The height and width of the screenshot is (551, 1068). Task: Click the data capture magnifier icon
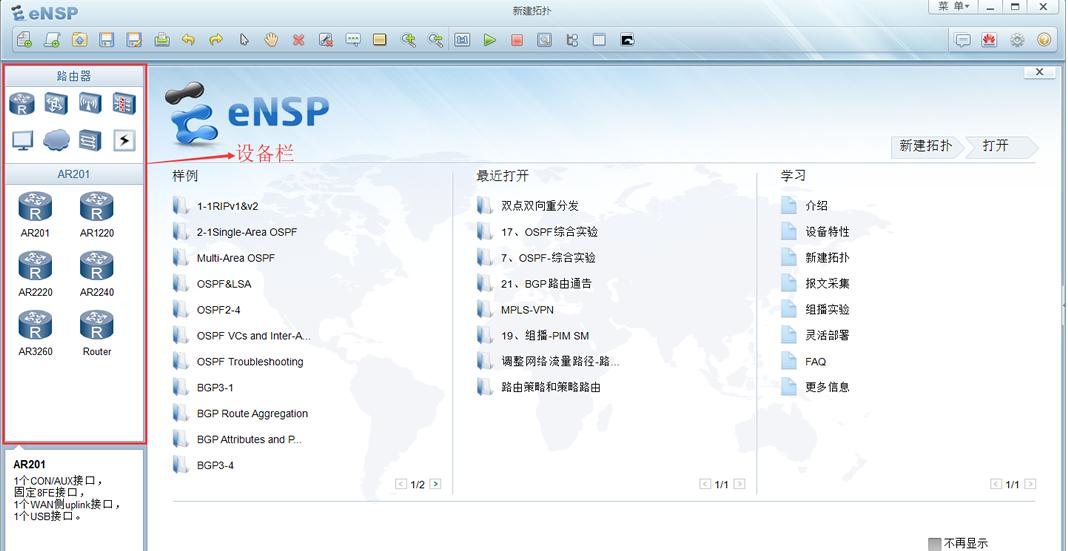click(544, 40)
